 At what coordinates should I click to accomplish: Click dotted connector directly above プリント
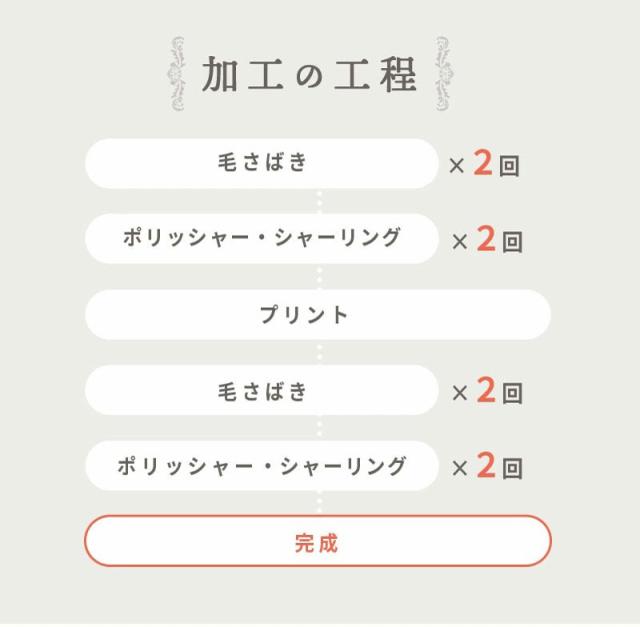click(319, 277)
